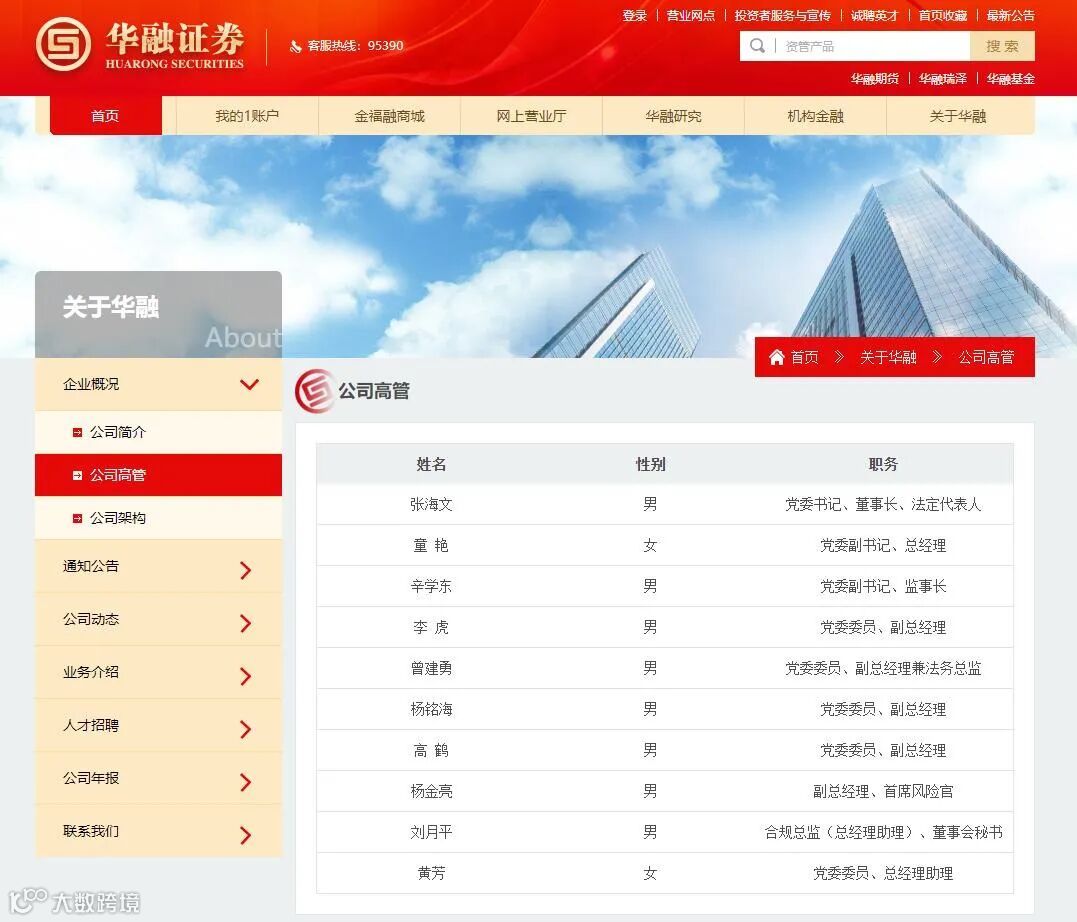
Task: Open the 诚聘英才 top link
Action: tap(874, 15)
